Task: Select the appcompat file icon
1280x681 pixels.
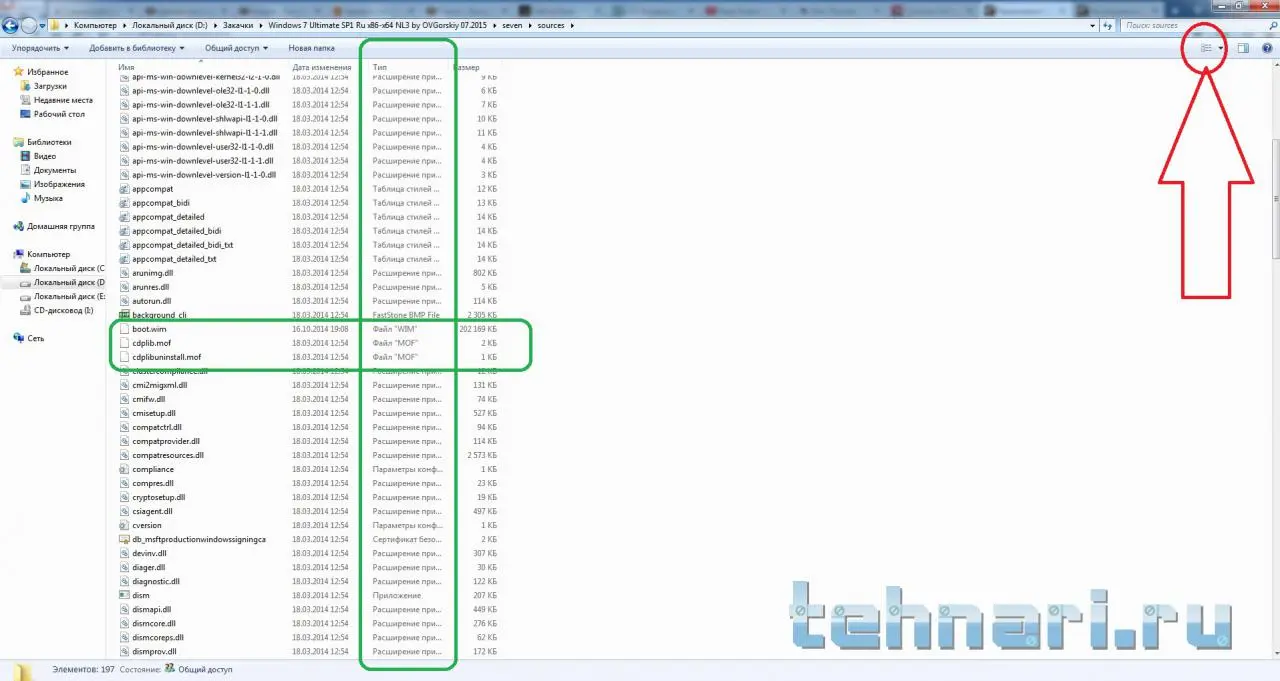Action: [x=124, y=189]
